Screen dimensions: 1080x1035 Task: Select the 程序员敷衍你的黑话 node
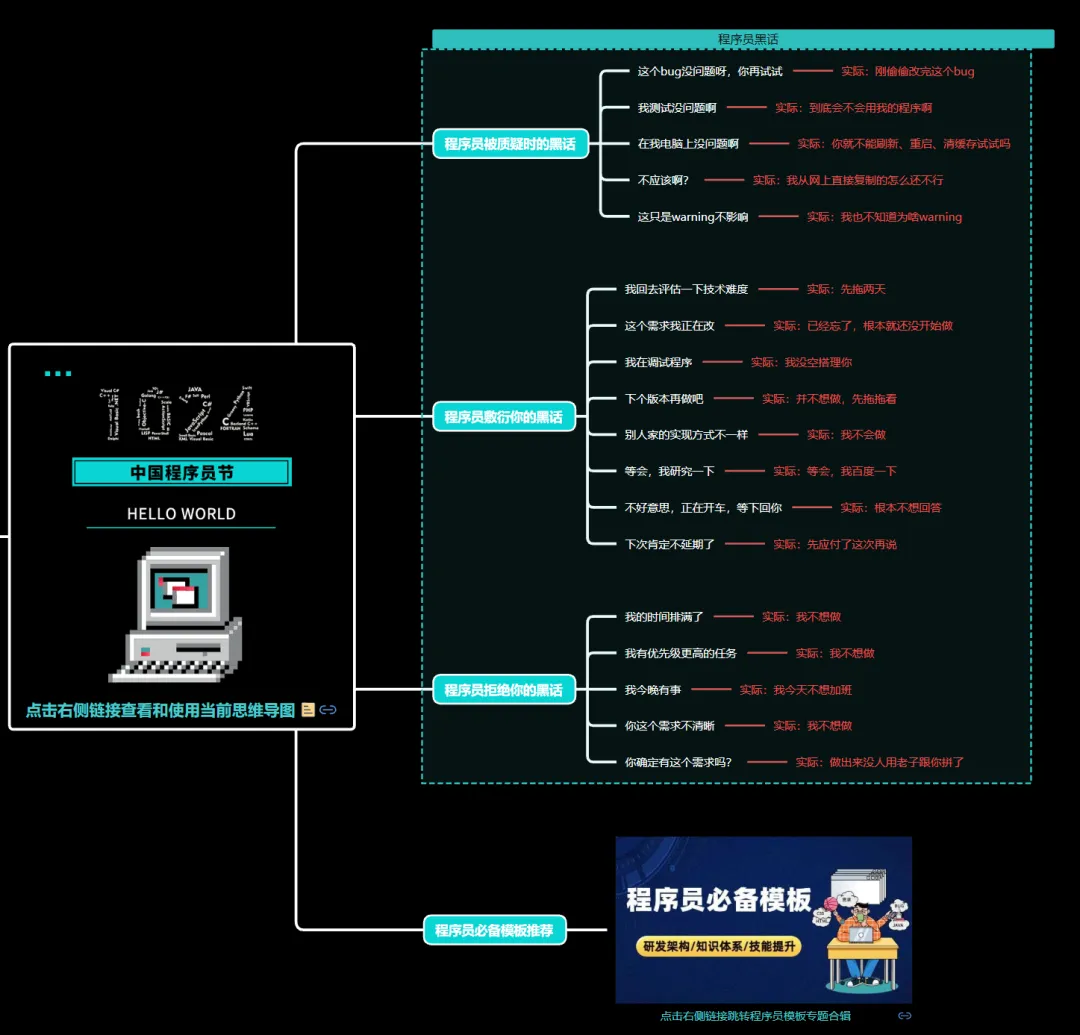click(504, 417)
